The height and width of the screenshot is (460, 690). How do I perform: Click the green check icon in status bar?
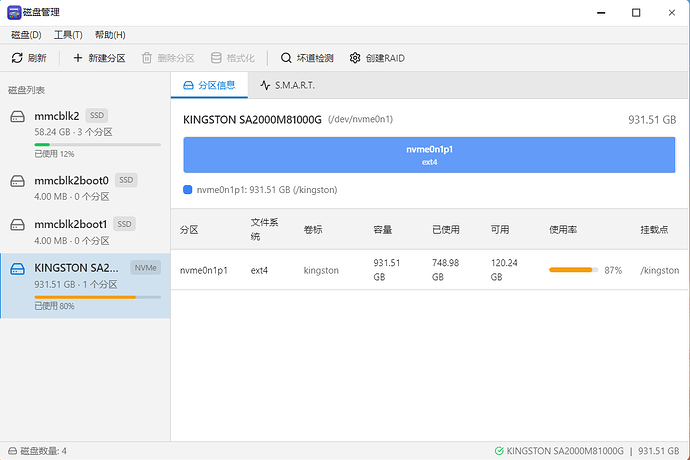click(x=499, y=451)
